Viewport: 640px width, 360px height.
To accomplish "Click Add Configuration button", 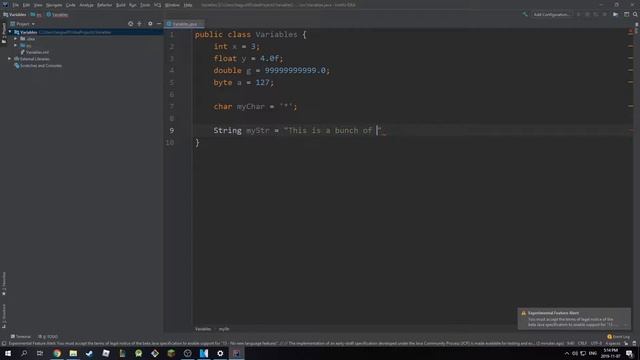I will point(551,14).
